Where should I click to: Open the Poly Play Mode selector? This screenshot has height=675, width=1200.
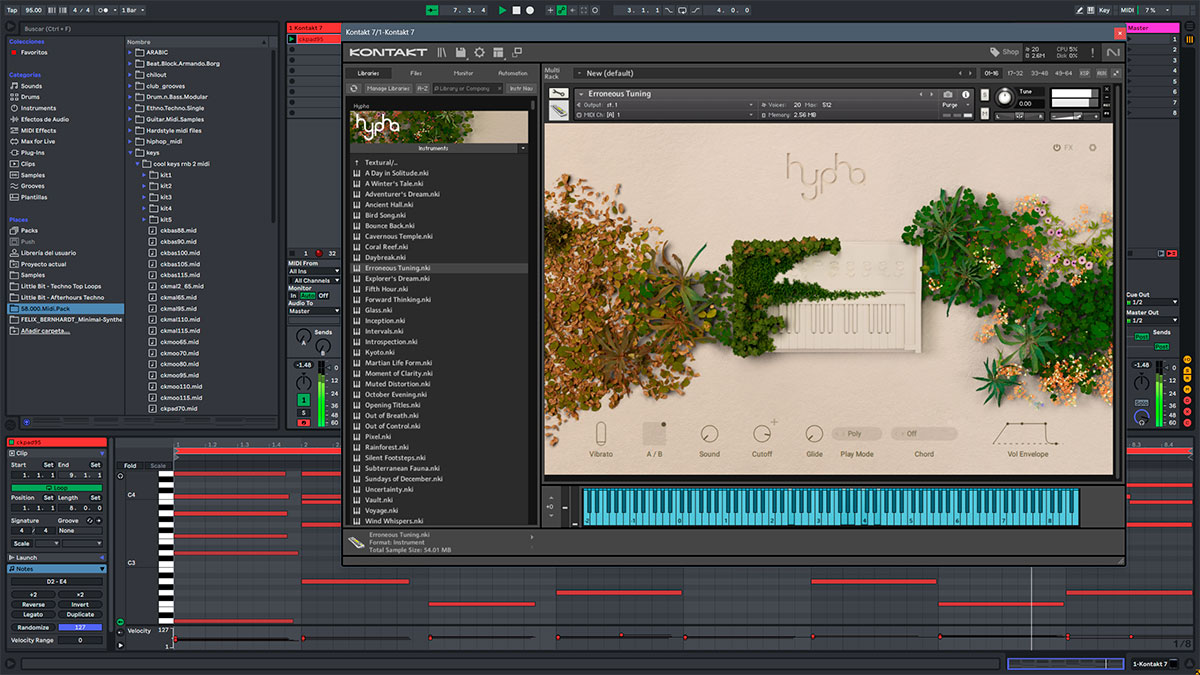[856, 434]
